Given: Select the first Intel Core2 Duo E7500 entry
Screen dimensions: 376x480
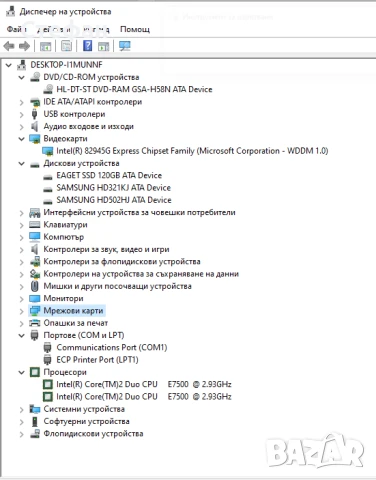Looking at the screenshot, I should 144,384.
